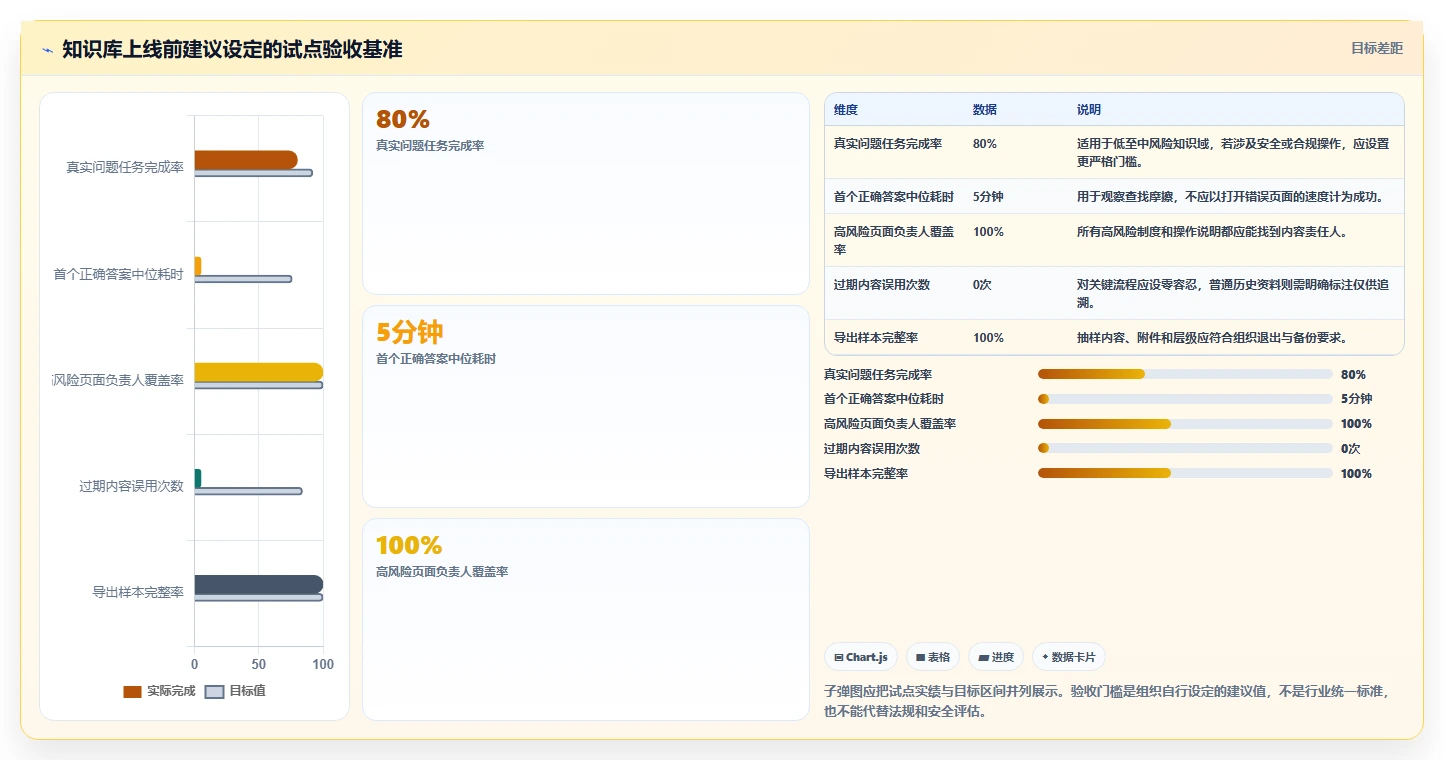The width and height of the screenshot is (1444, 760).
Task: Select the 进度 chip label
Action: pos(1003,657)
